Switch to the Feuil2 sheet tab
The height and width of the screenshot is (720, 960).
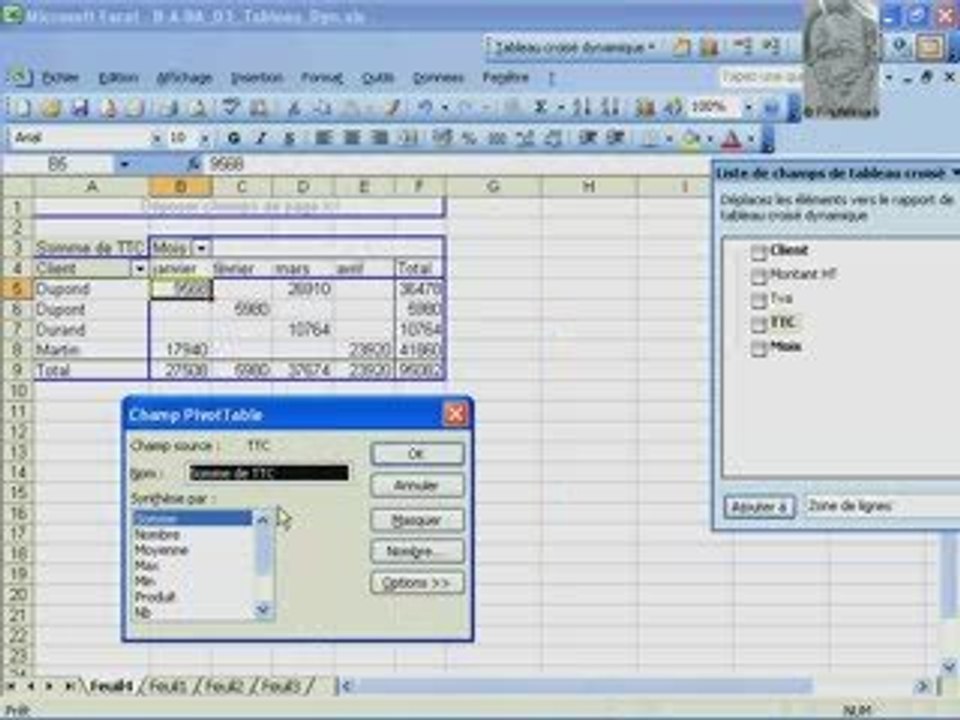click(224, 686)
